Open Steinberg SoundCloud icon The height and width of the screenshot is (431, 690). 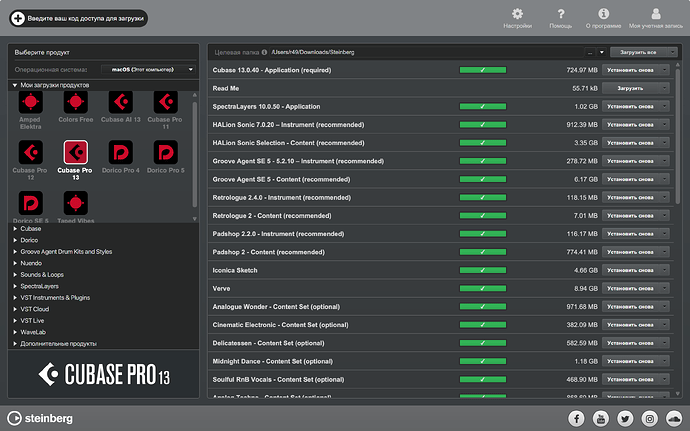click(674, 418)
